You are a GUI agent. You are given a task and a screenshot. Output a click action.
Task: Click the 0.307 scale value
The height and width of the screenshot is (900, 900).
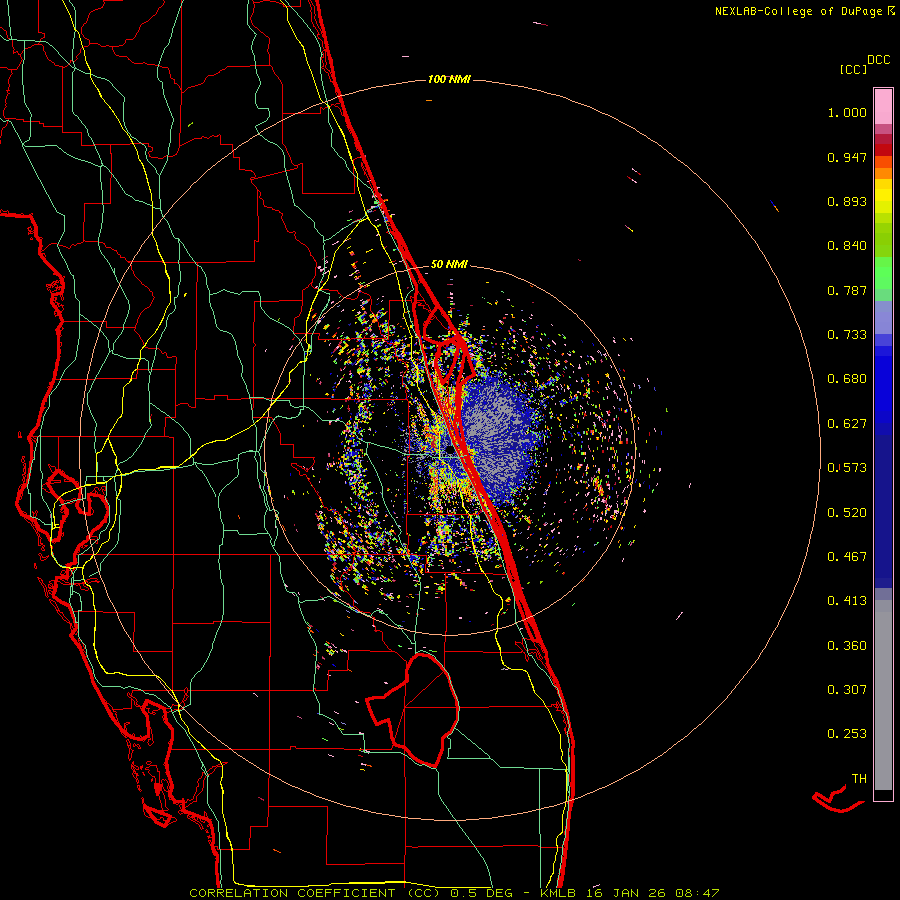(x=847, y=690)
